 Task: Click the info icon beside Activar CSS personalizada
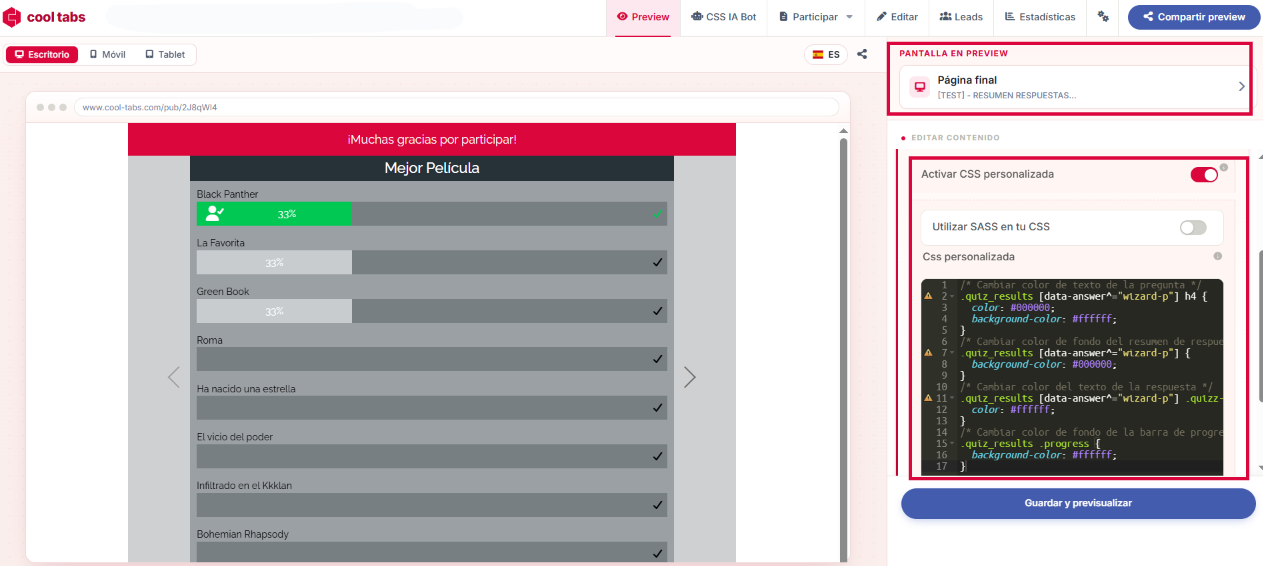[x=1224, y=167]
